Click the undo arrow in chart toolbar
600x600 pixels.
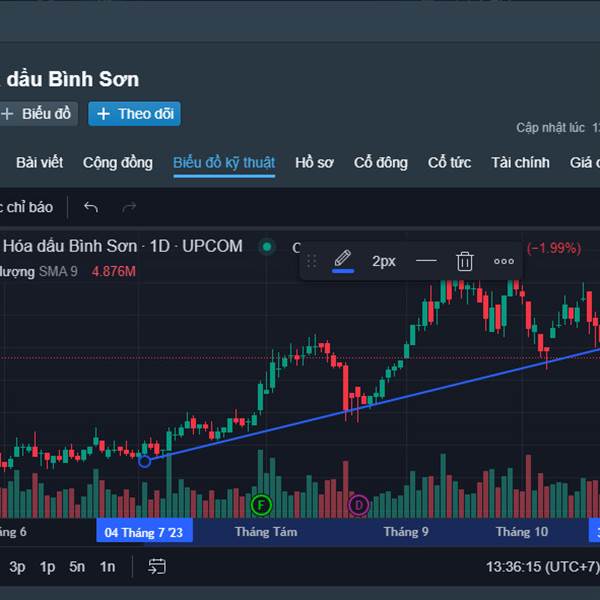(91, 207)
